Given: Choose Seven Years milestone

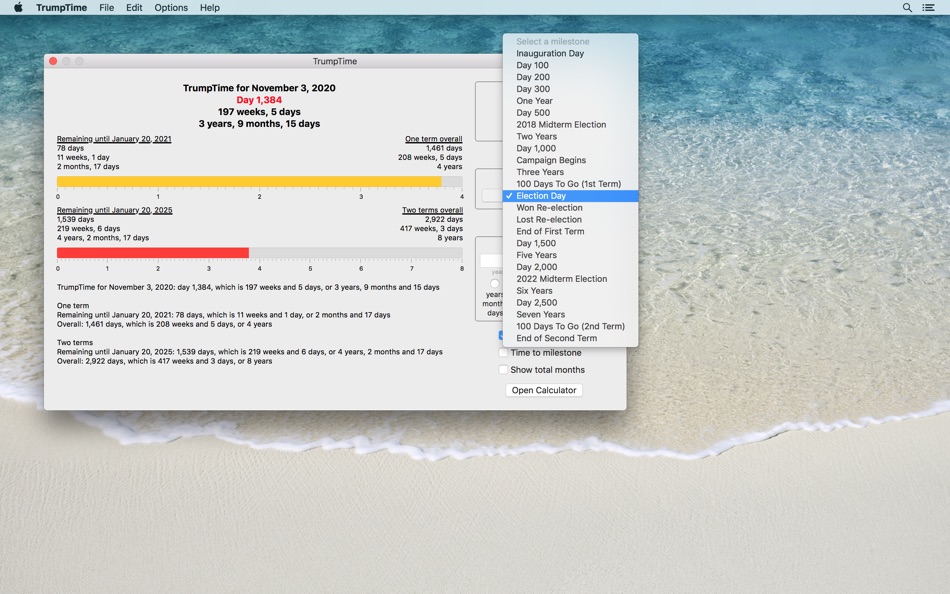Looking at the screenshot, I should coord(570,314).
